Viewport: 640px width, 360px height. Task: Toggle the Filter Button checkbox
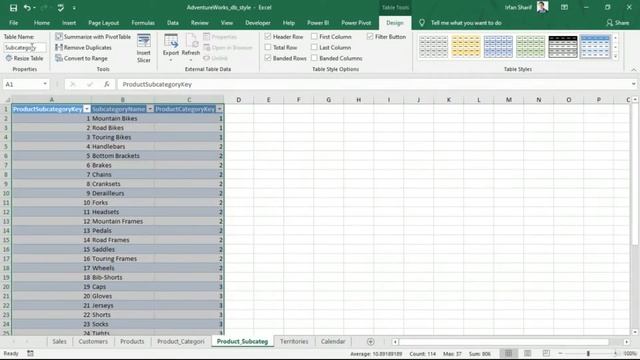(x=370, y=37)
